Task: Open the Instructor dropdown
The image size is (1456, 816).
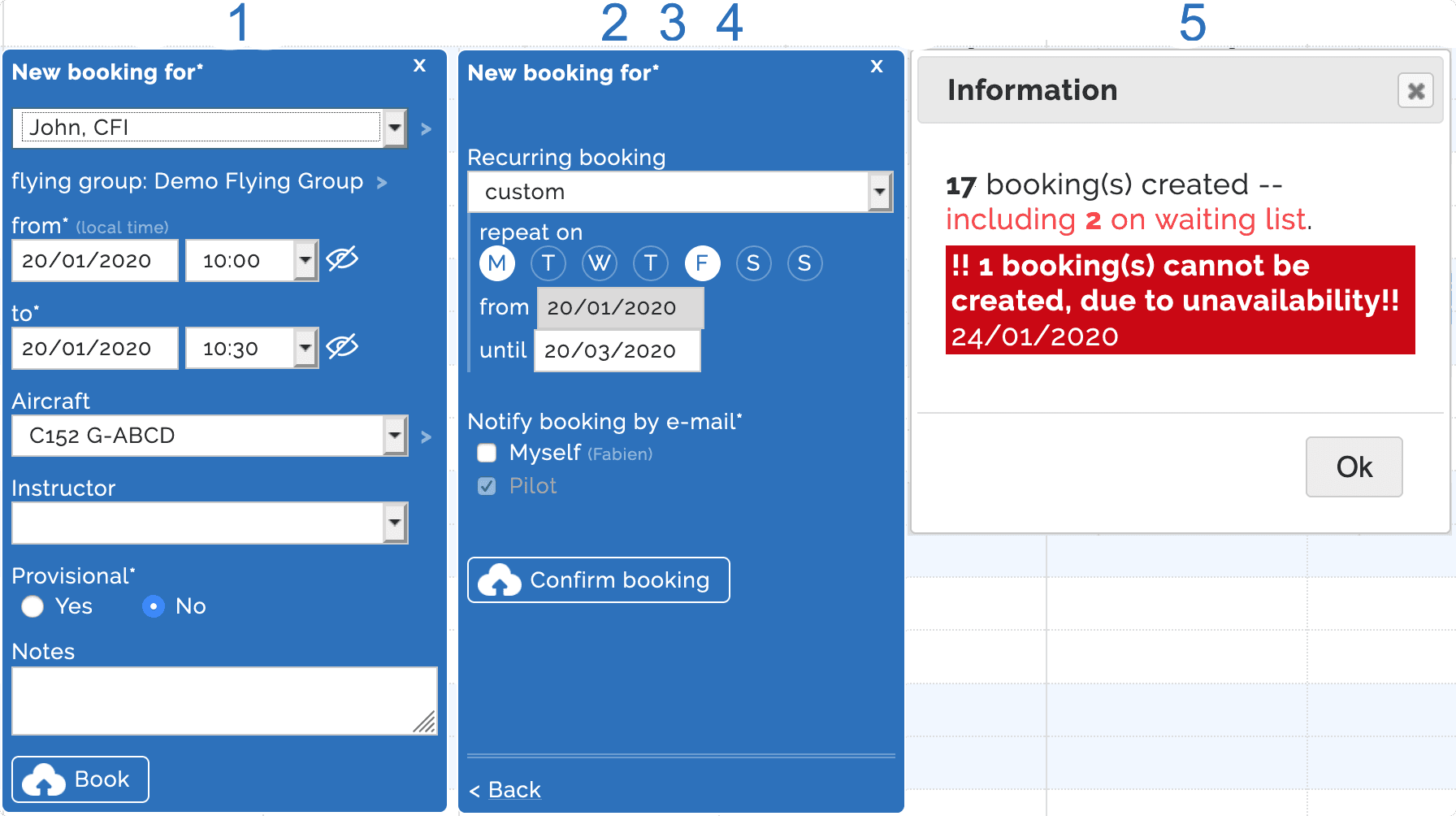Action: [393, 523]
